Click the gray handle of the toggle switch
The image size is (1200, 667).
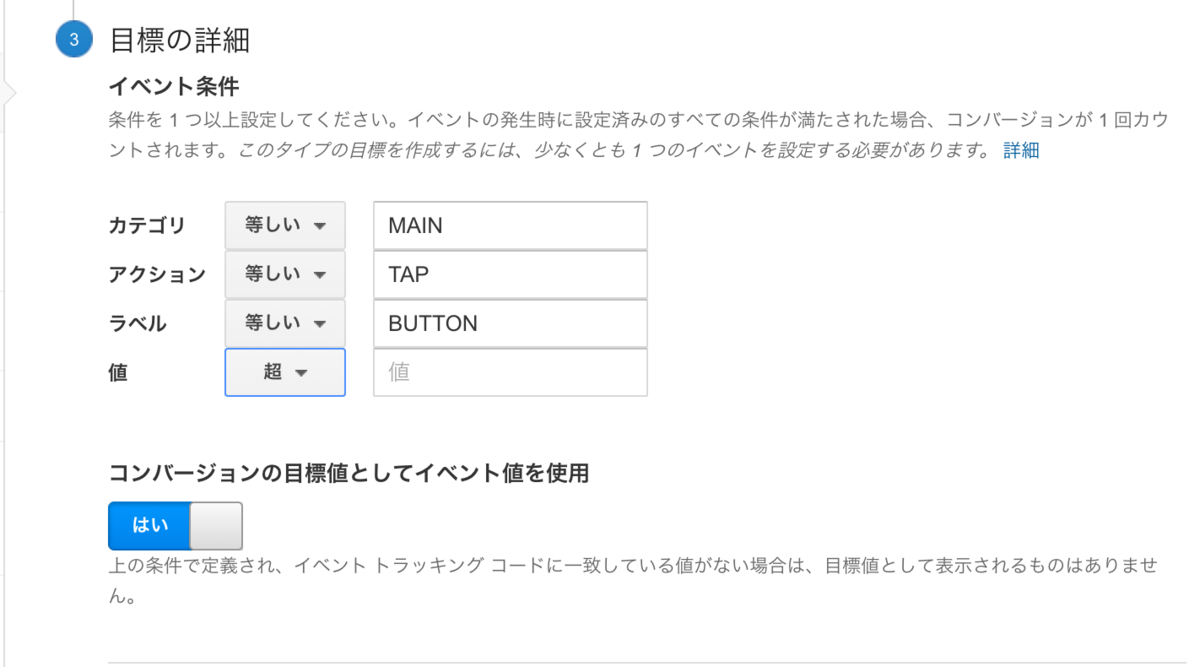216,525
